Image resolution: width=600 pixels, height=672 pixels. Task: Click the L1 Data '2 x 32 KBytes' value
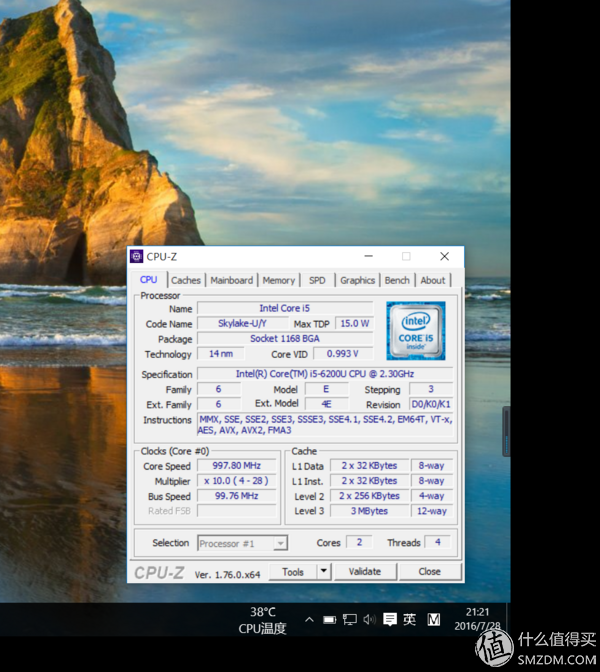369,465
